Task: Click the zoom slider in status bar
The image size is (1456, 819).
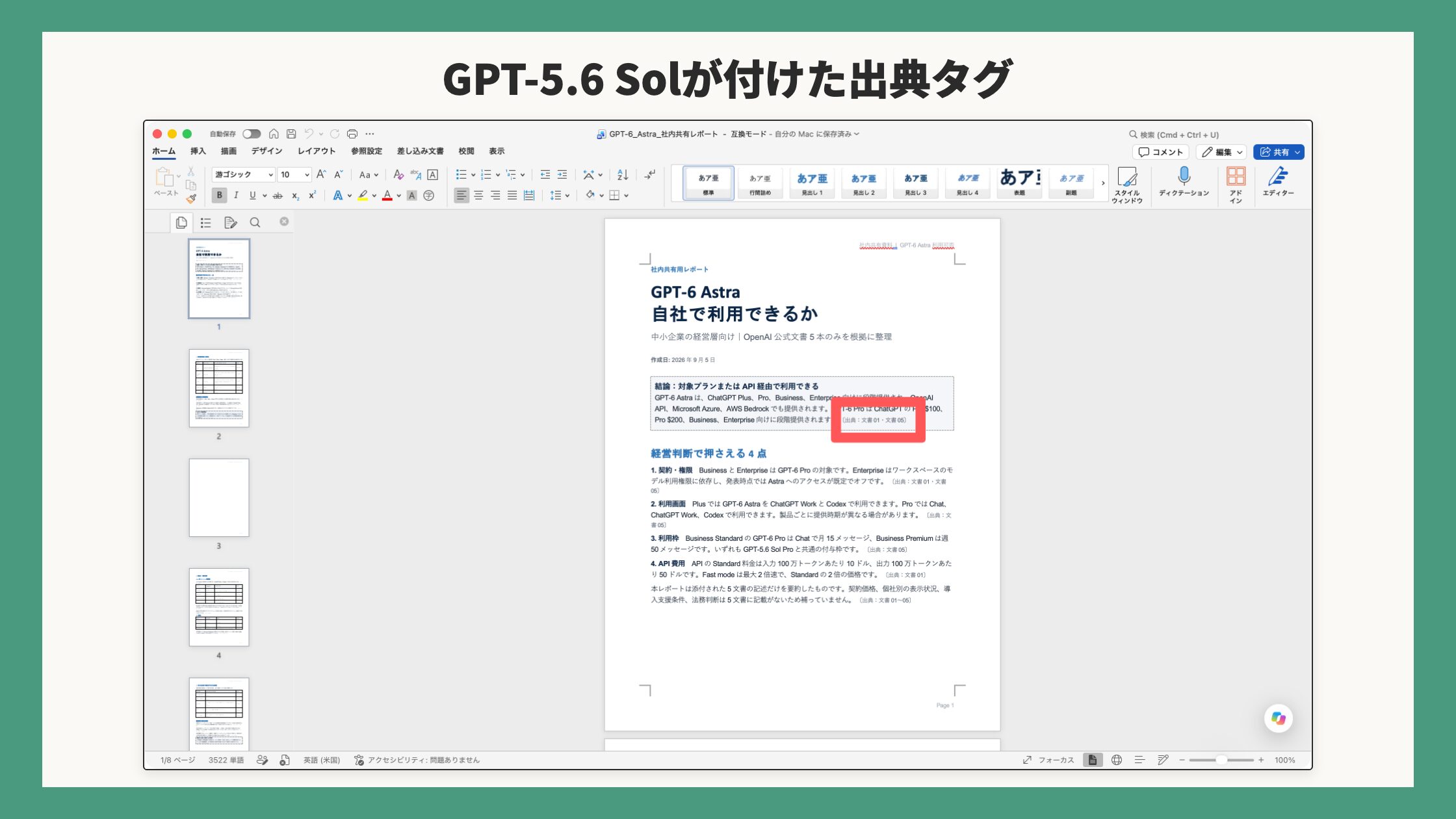Action: [x=1221, y=760]
